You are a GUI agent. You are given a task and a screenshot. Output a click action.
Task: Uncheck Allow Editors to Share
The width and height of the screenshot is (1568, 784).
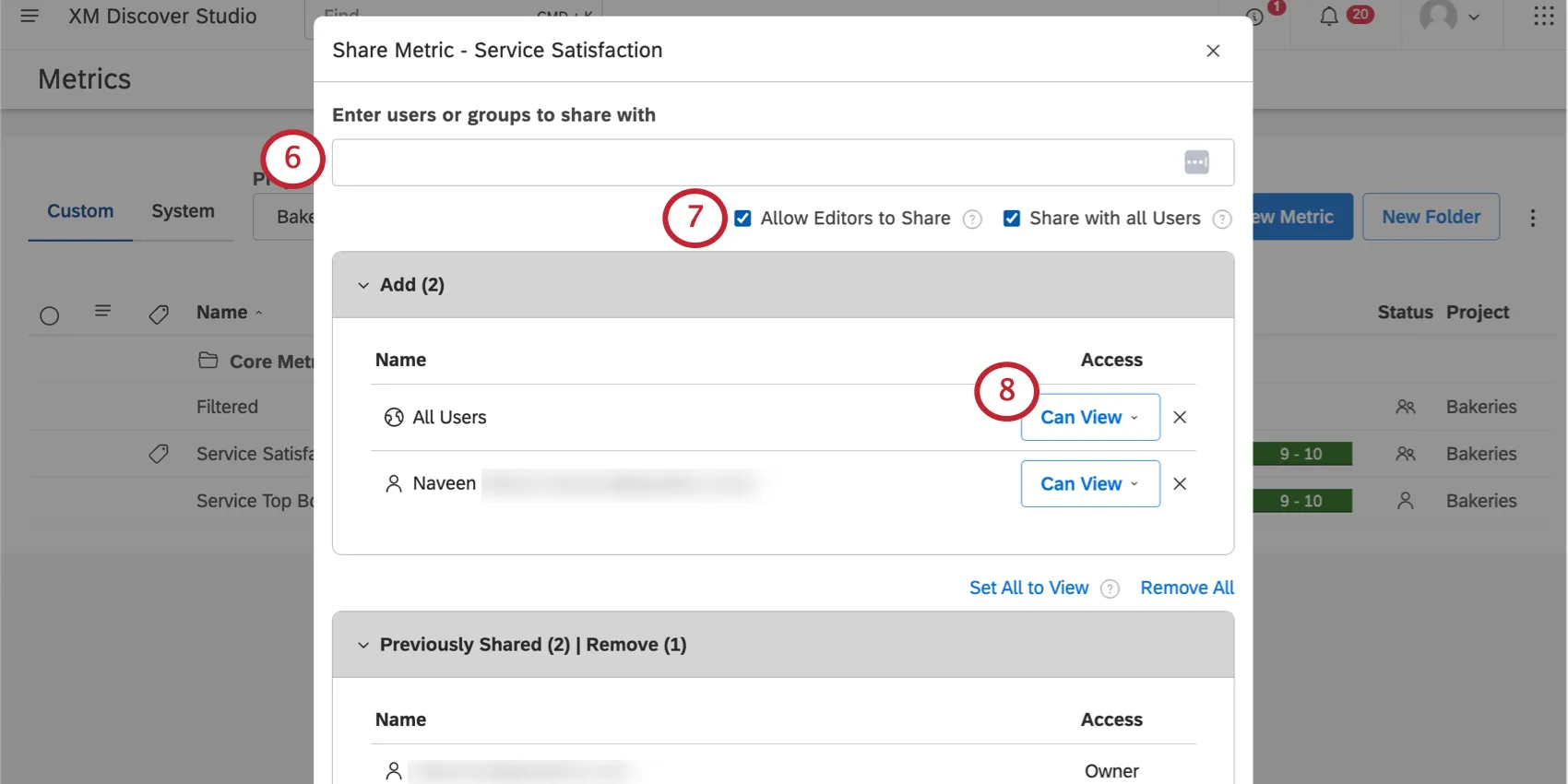click(742, 219)
